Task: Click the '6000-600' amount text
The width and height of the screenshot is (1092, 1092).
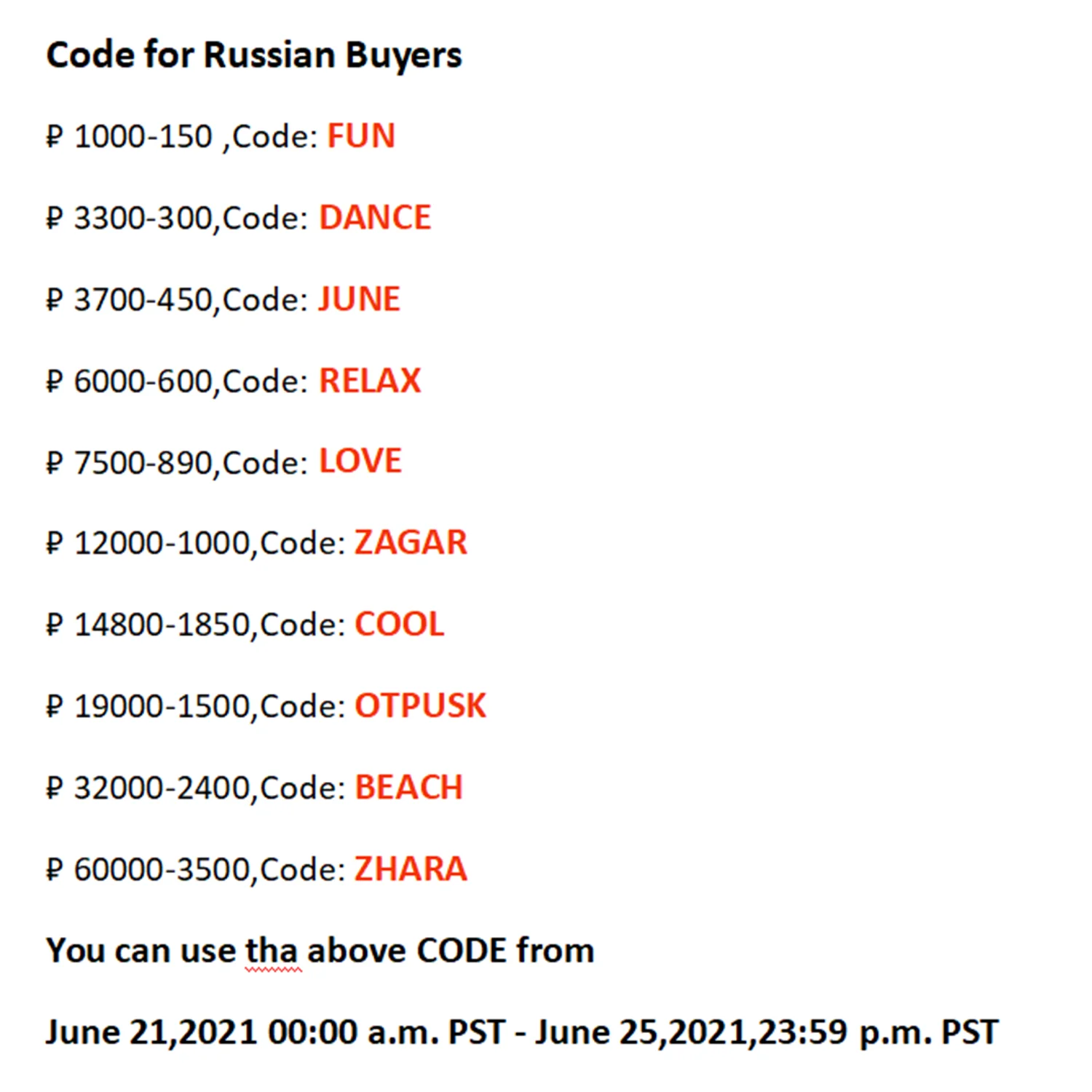Action: point(143,381)
